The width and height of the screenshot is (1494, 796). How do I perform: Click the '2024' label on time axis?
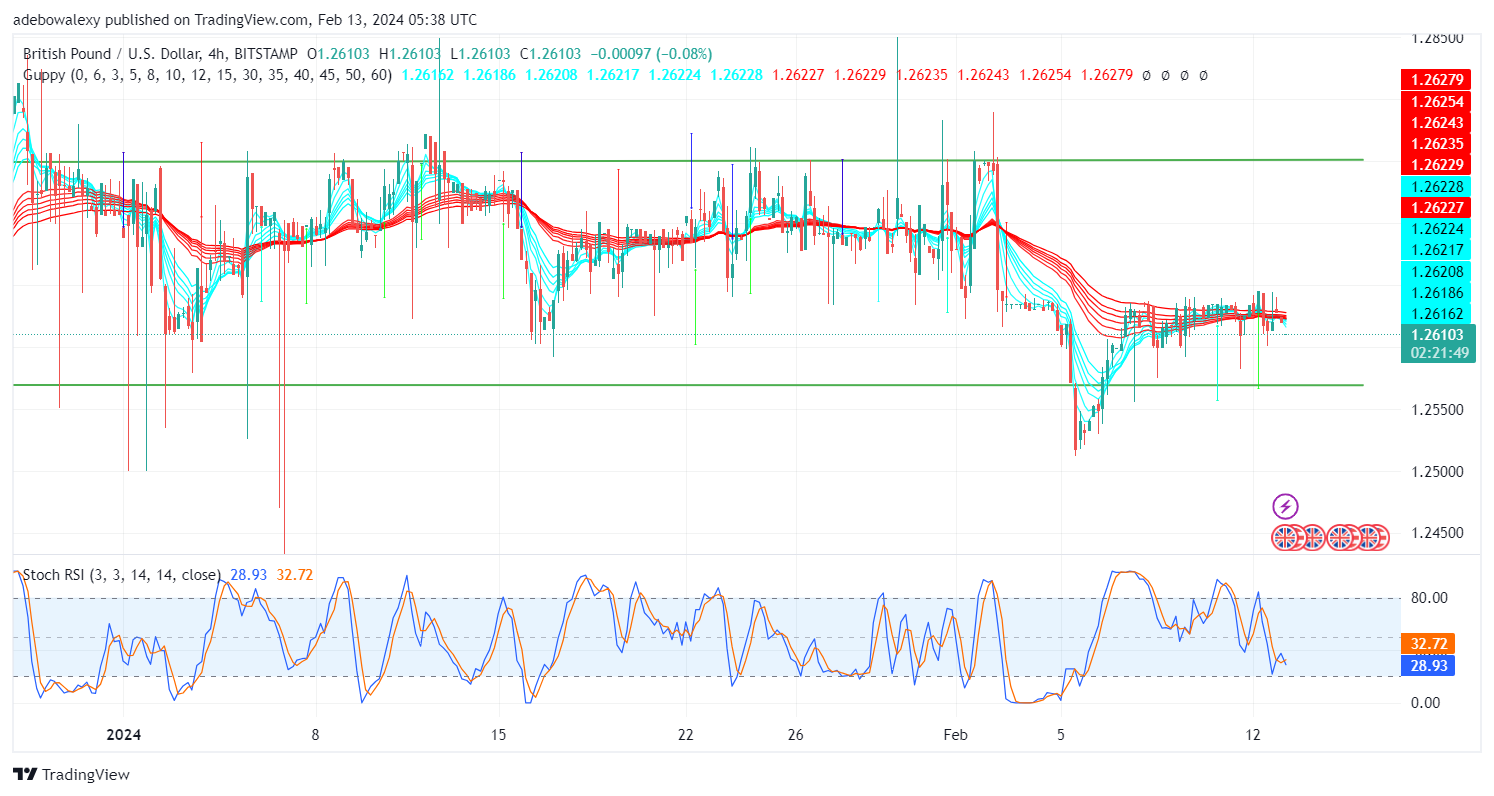tap(124, 733)
